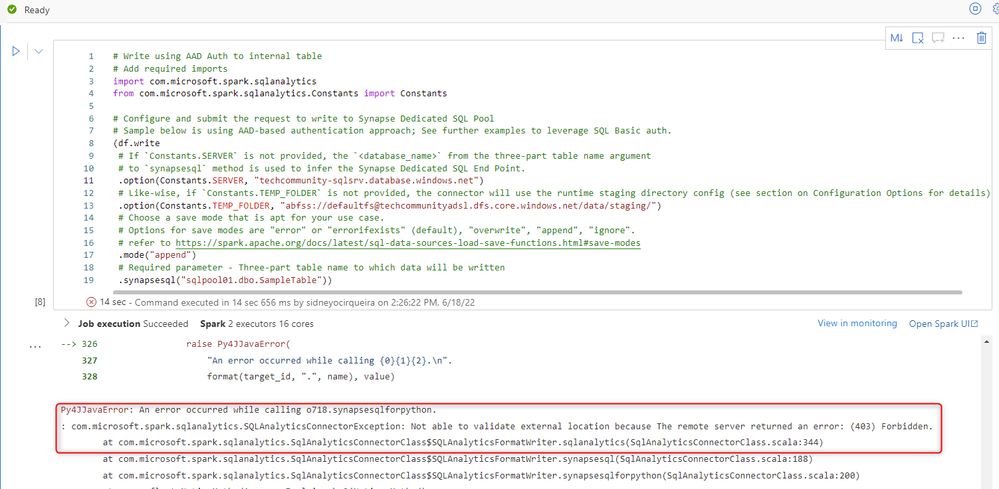
Task: Click the stop session icon at top right
Action: pyautogui.click(x=975, y=9)
